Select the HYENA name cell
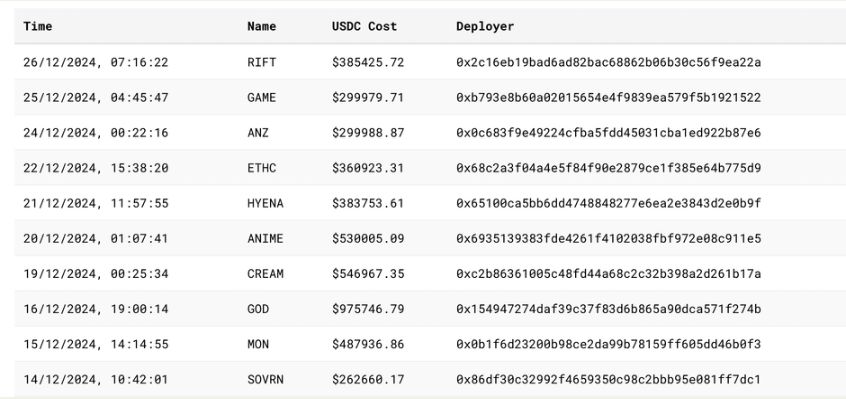This screenshot has height=399, width=846. click(x=265, y=203)
